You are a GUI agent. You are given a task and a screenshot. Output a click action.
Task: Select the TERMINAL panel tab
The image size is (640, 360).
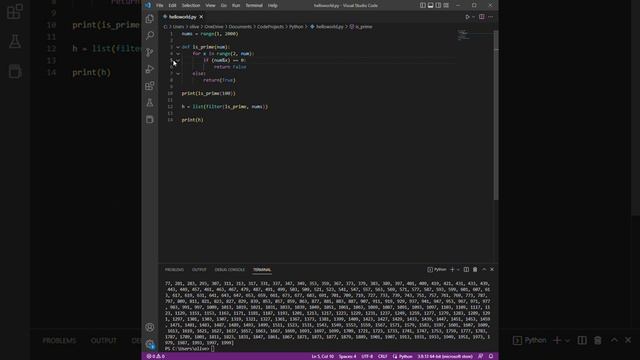pos(262,270)
